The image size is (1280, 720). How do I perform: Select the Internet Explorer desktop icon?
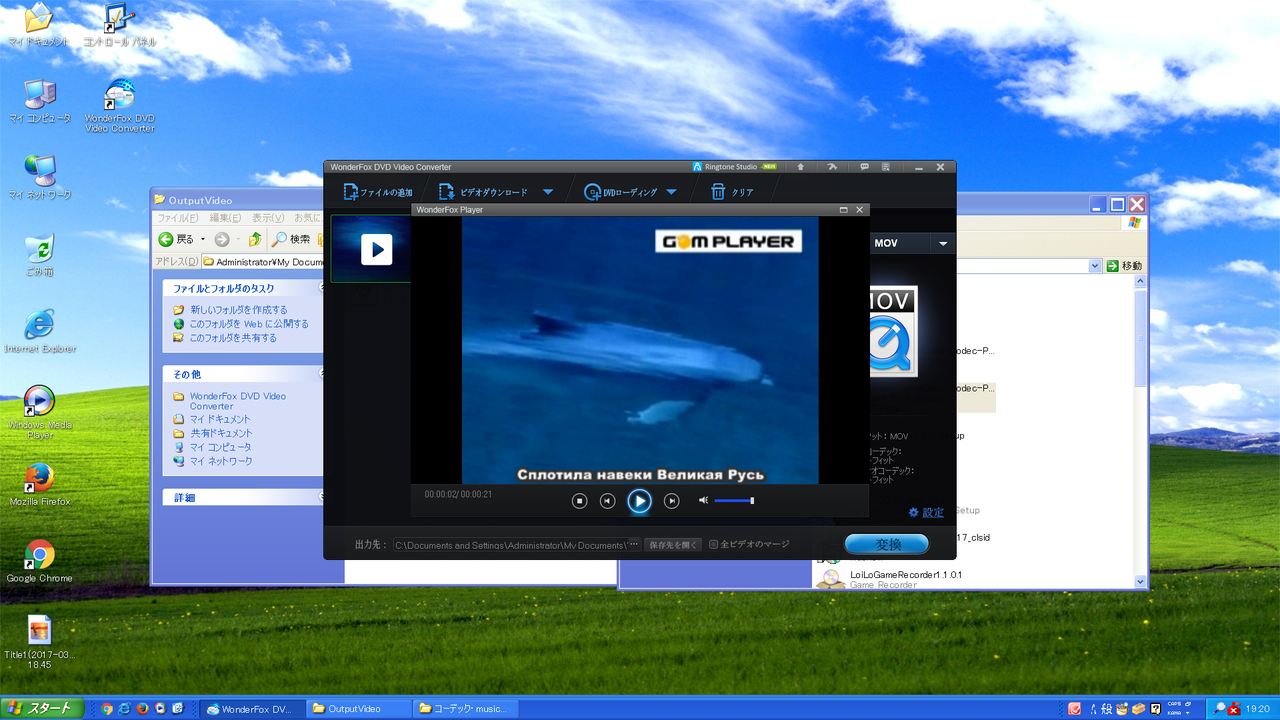(39, 331)
